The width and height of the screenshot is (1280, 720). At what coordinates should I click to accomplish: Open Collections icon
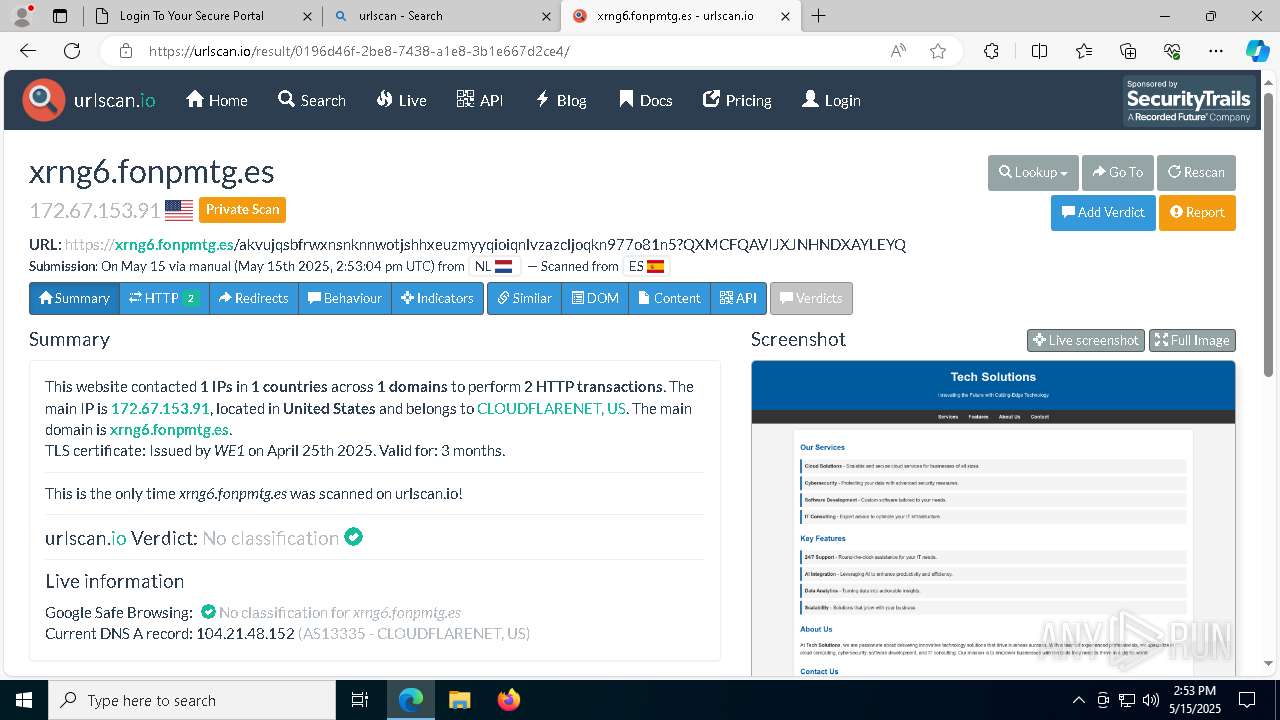click(x=1128, y=51)
